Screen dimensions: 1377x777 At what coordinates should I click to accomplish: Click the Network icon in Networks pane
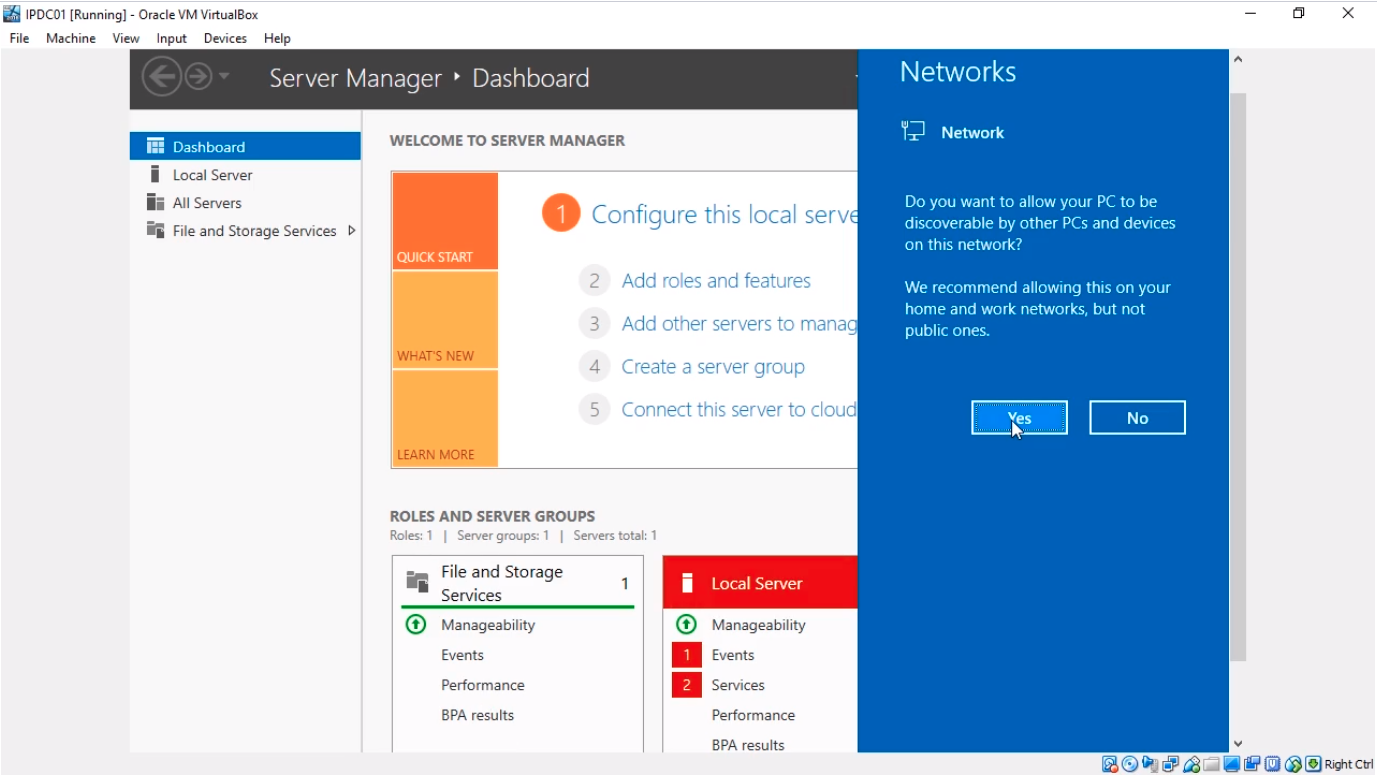tap(913, 131)
